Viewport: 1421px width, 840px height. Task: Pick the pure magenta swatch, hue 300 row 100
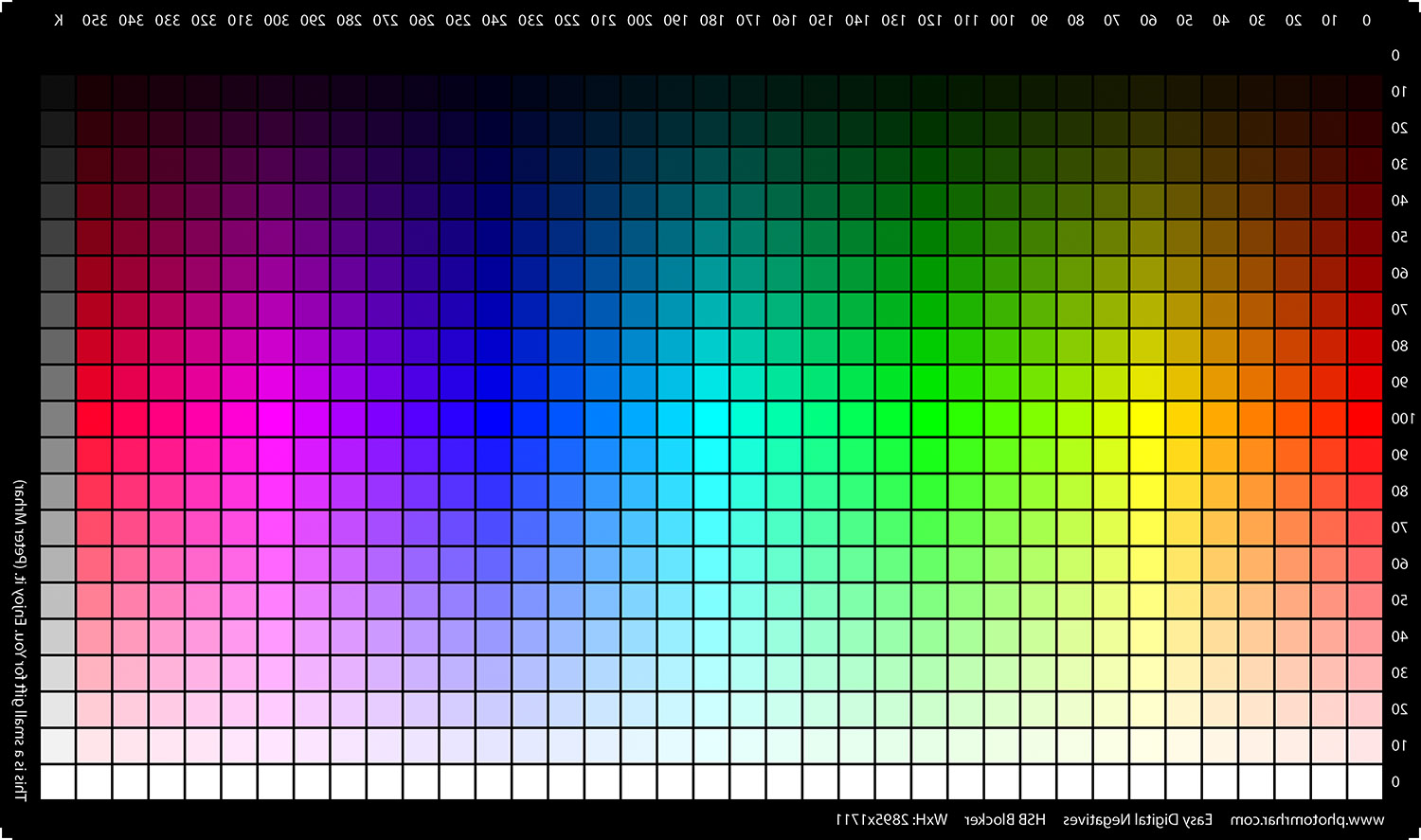point(275,419)
